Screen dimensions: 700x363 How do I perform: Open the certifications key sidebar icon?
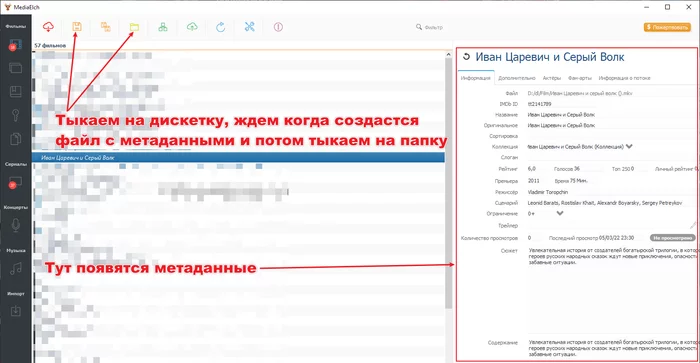tap(16, 115)
